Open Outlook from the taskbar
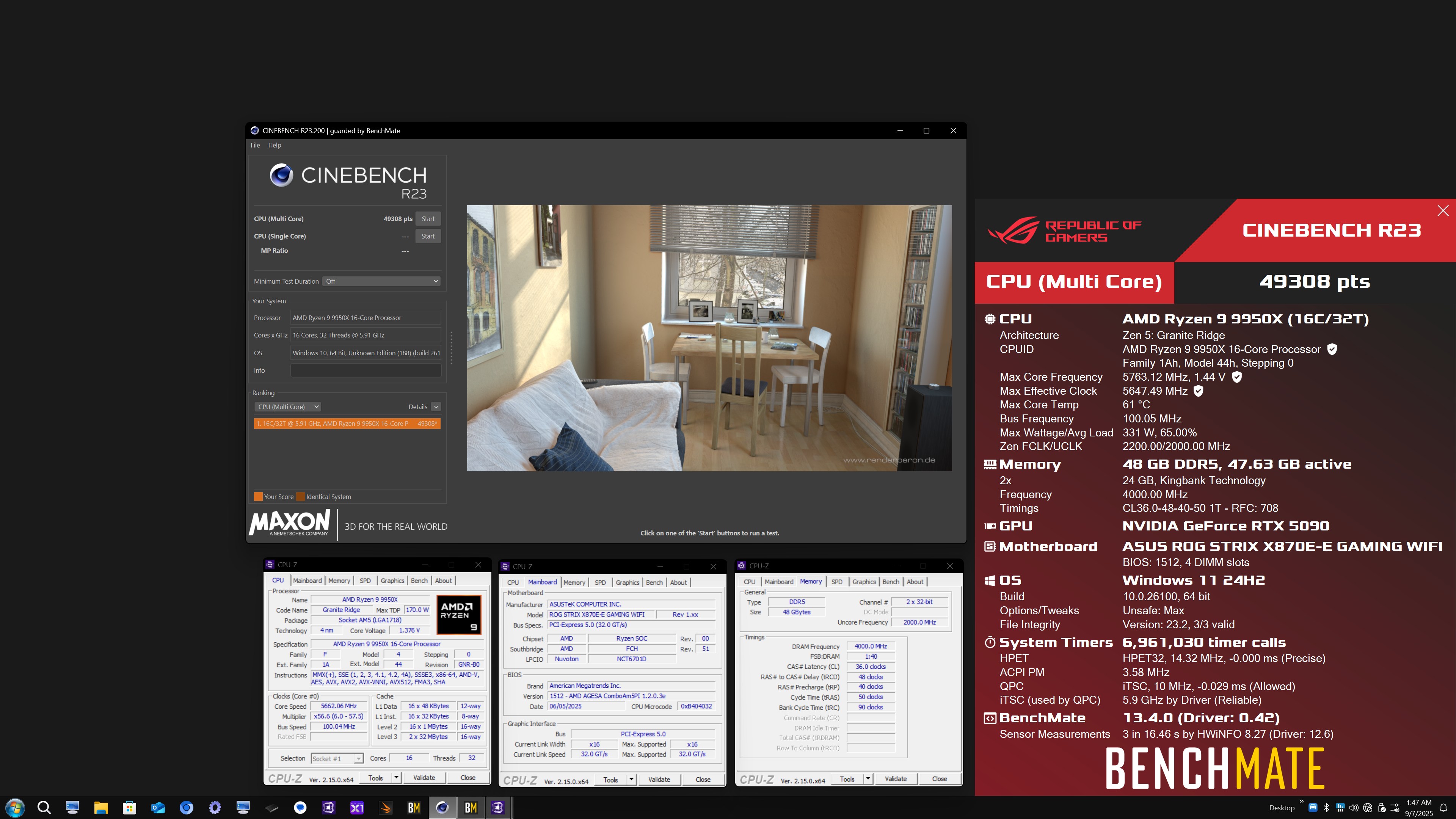This screenshot has height=819, width=1456. [x=158, y=808]
